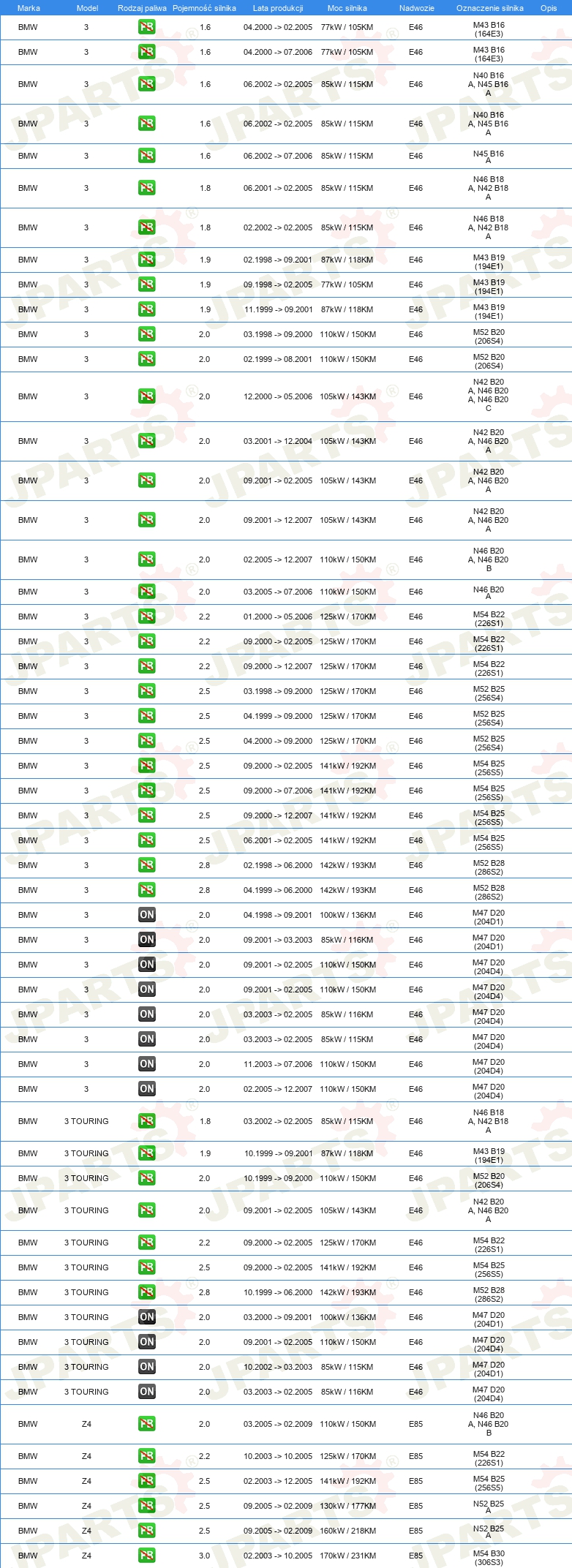Screen dimensions: 572x1568
Task: Click petrol icon in 2.5 row 09.2000 -> 07.2006
Action: pos(146,791)
